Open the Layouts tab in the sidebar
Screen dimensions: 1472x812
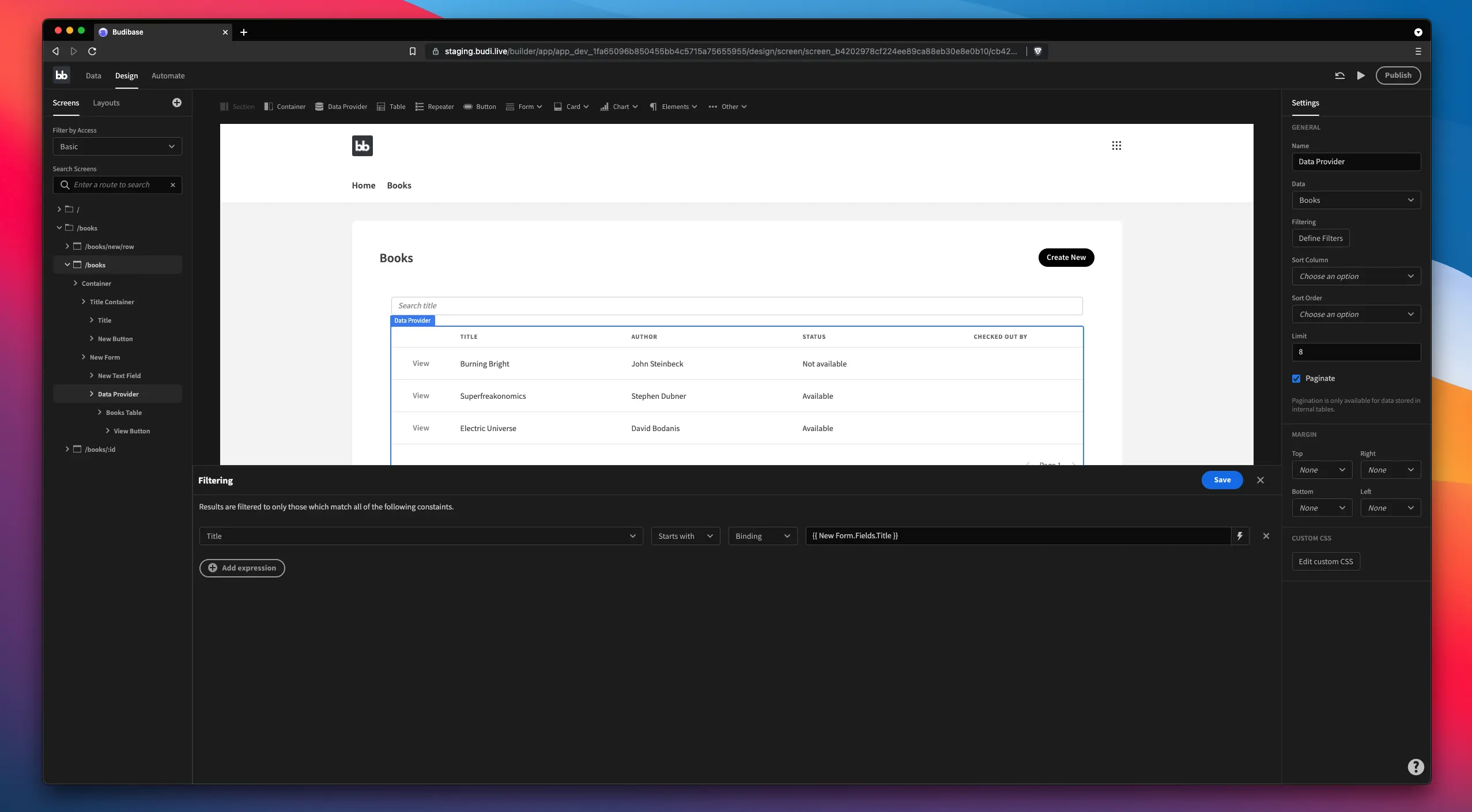pos(106,103)
